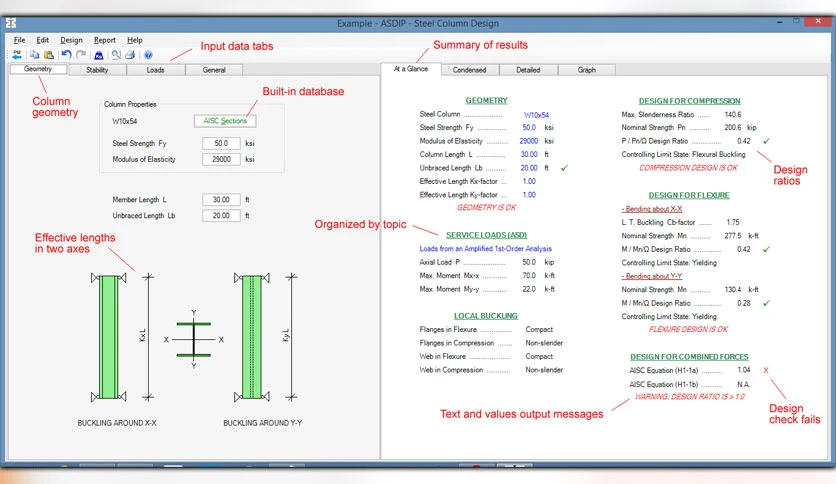Screen dimensions: 836x484
Task: Click the Copy toolbar icon
Action: point(34,54)
